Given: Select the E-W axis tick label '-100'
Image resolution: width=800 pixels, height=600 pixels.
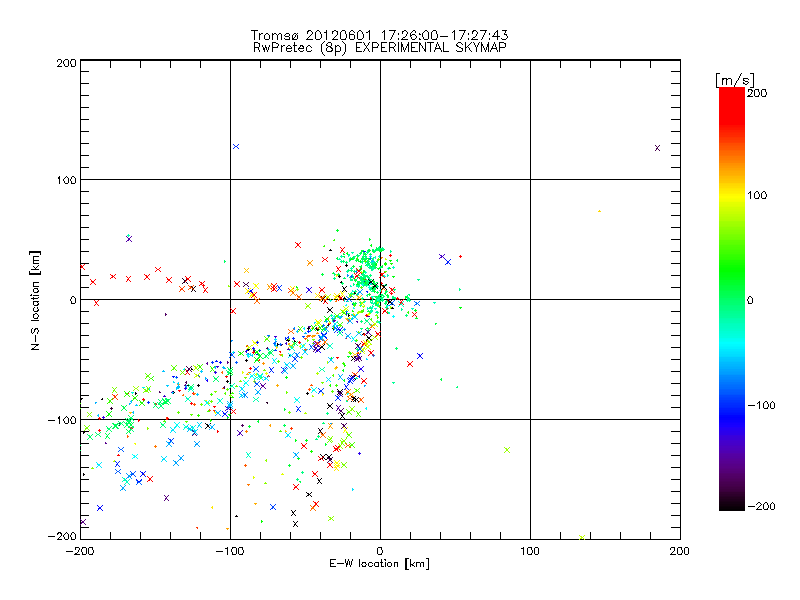Looking at the screenshot, I should click(x=230, y=552).
